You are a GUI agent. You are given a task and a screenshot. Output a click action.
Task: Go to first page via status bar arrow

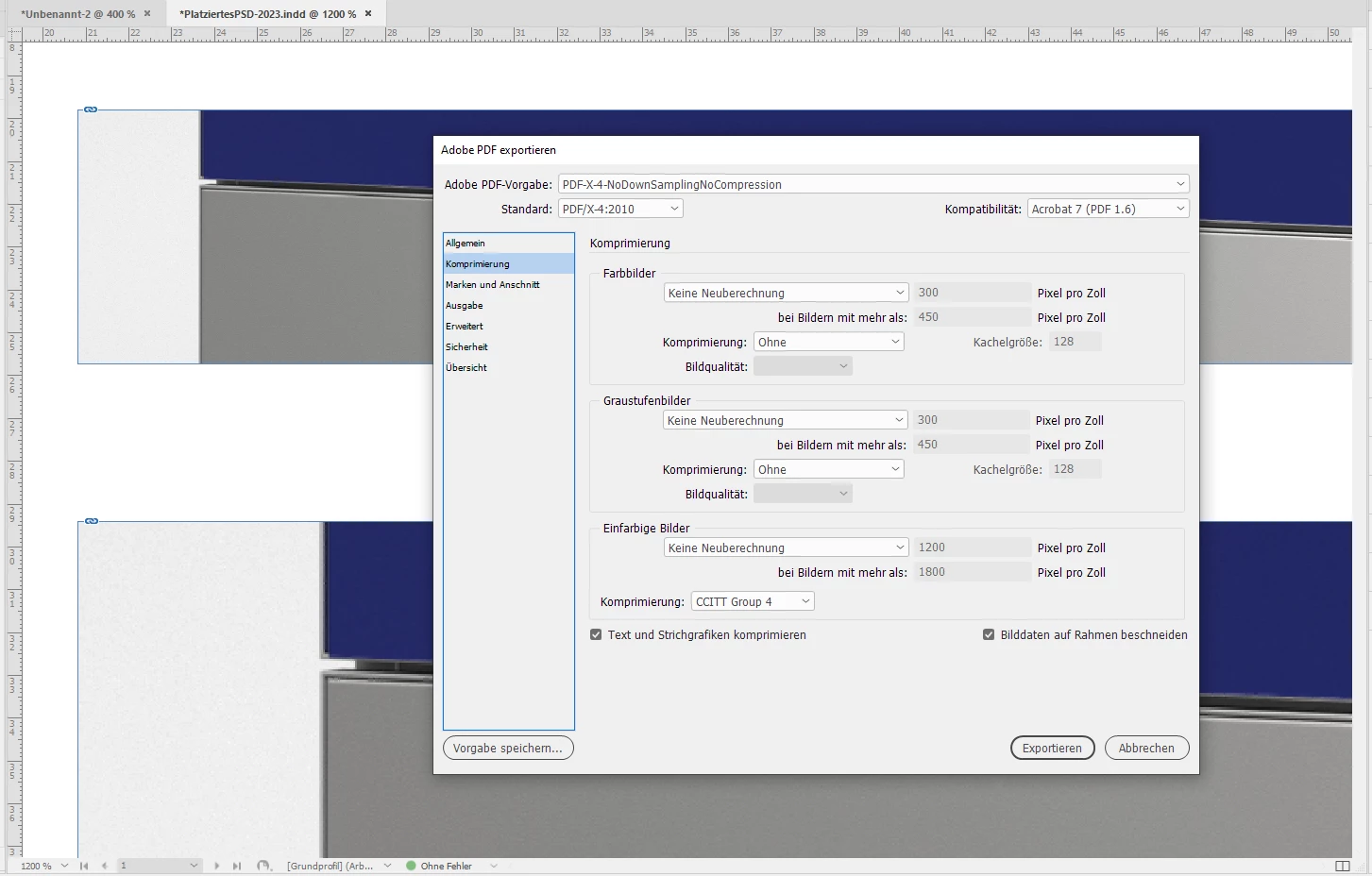point(84,866)
